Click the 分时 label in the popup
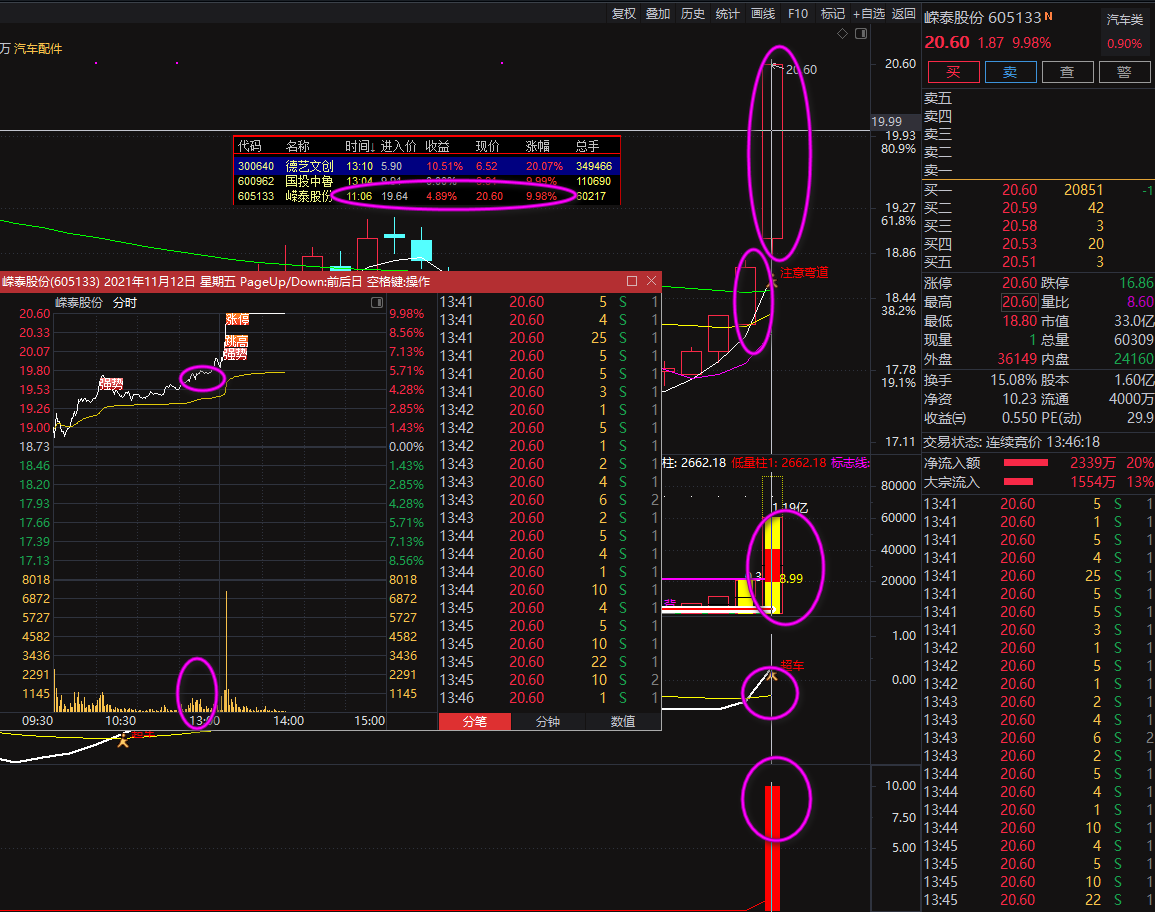The width and height of the screenshot is (1155, 912). pos(124,303)
